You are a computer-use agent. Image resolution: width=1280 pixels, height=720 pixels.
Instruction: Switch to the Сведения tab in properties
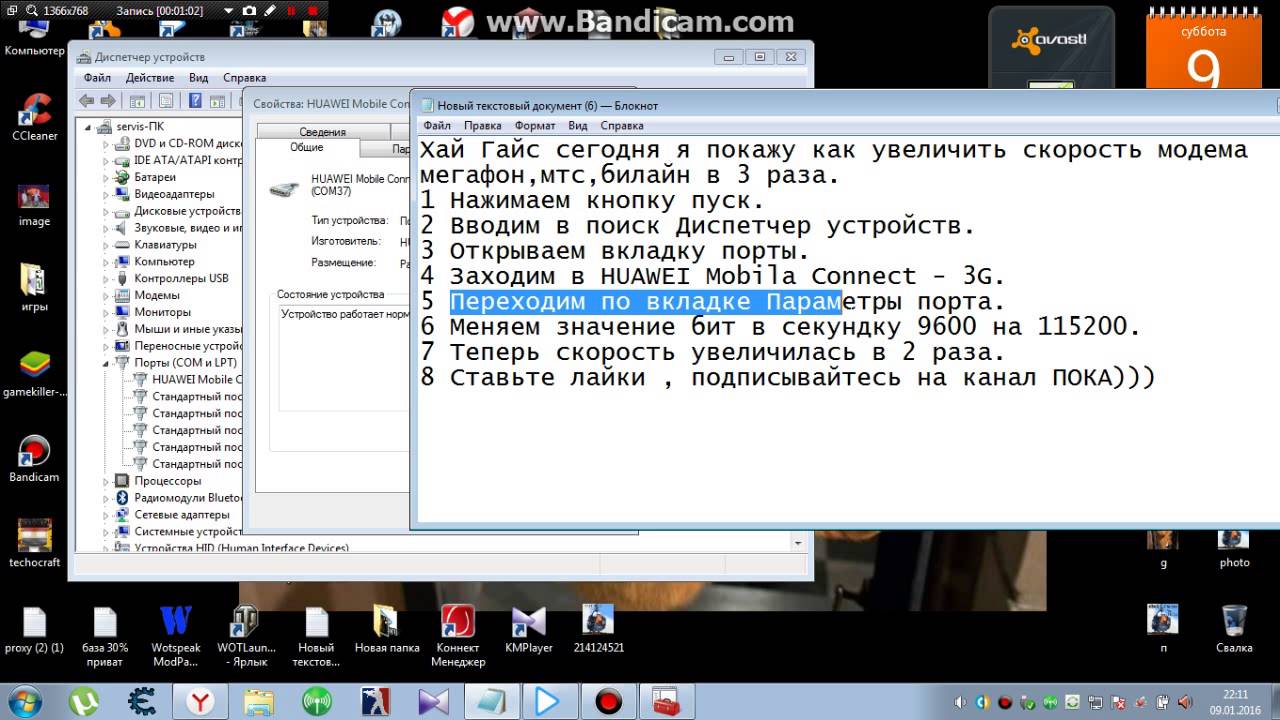(x=322, y=132)
